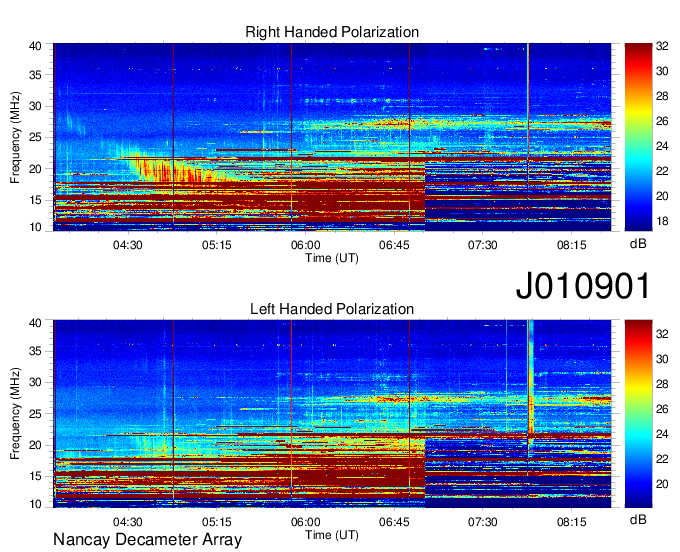The image size is (680, 552).
Task: Click the 18 dB value on Right Handed colorbar
Action: (x=662, y=221)
